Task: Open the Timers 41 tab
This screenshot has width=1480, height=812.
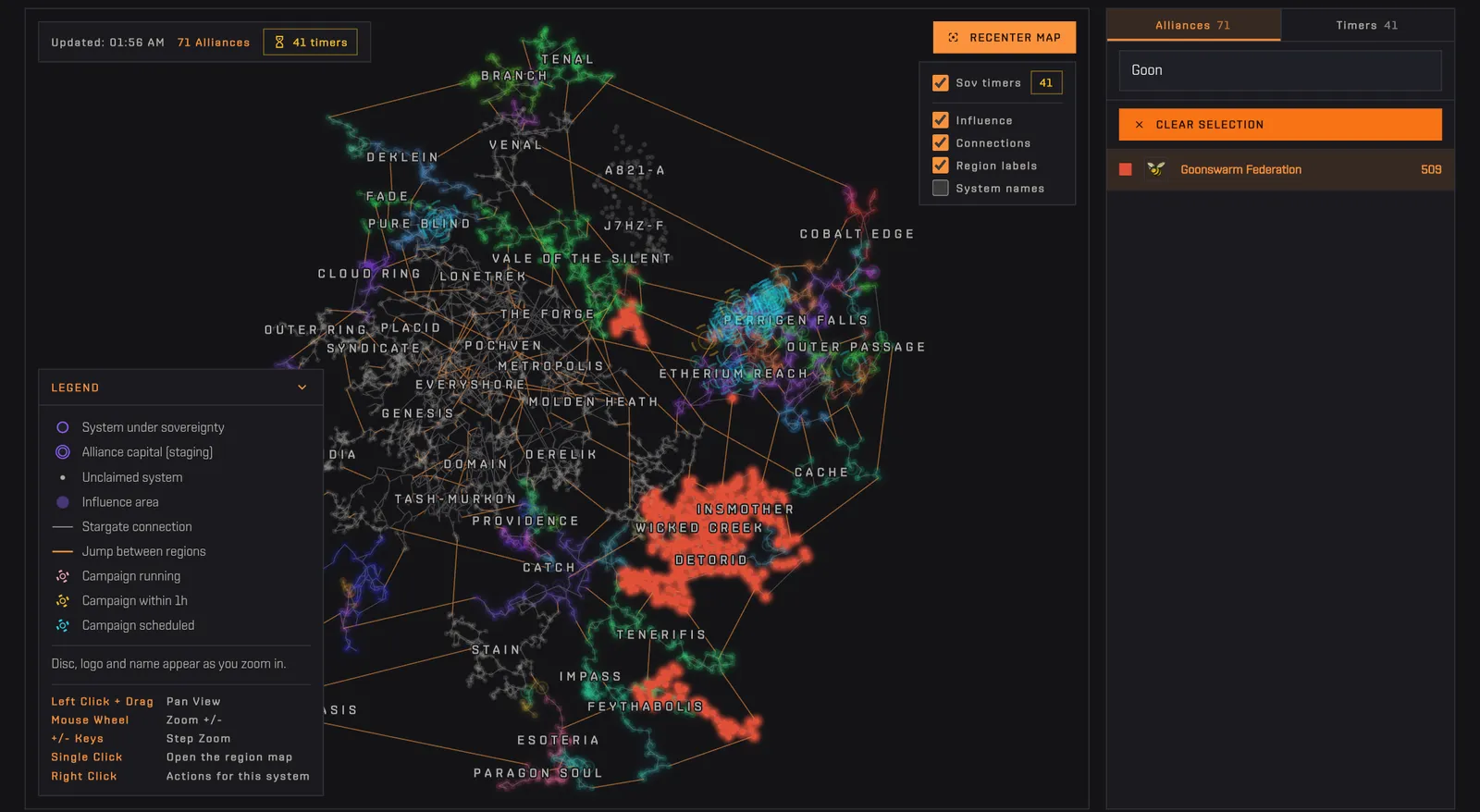Action: [1367, 26]
